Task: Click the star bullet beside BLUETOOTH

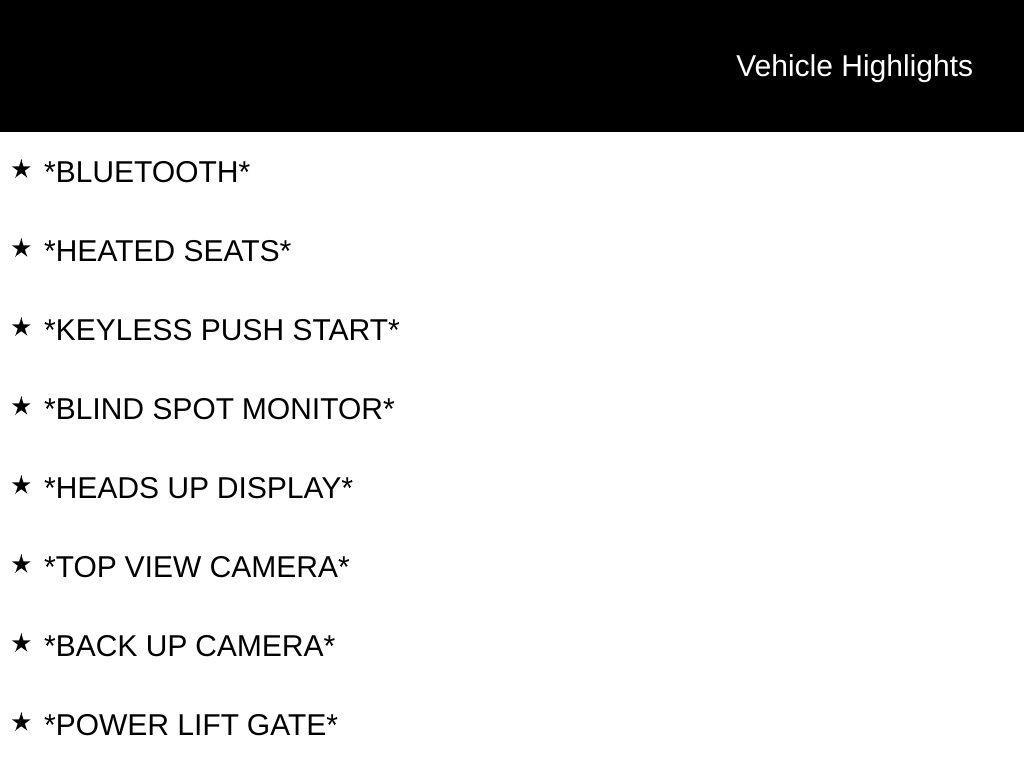Action: coord(21,169)
